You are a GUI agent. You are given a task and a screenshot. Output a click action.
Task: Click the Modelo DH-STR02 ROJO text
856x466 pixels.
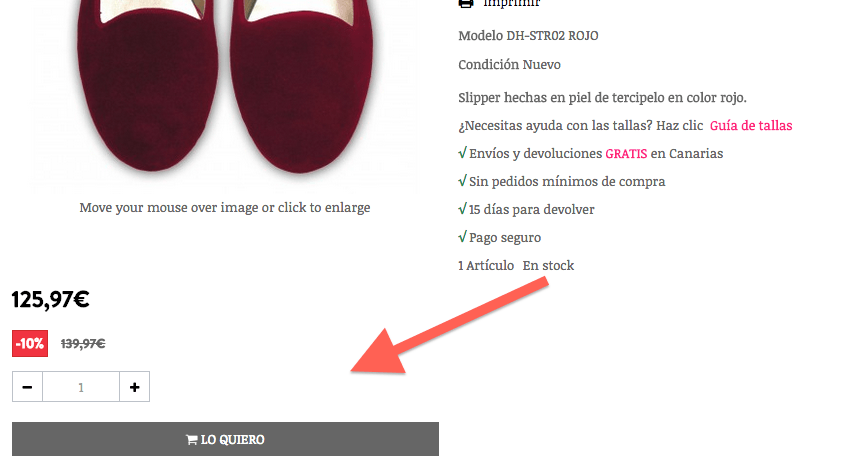click(528, 35)
